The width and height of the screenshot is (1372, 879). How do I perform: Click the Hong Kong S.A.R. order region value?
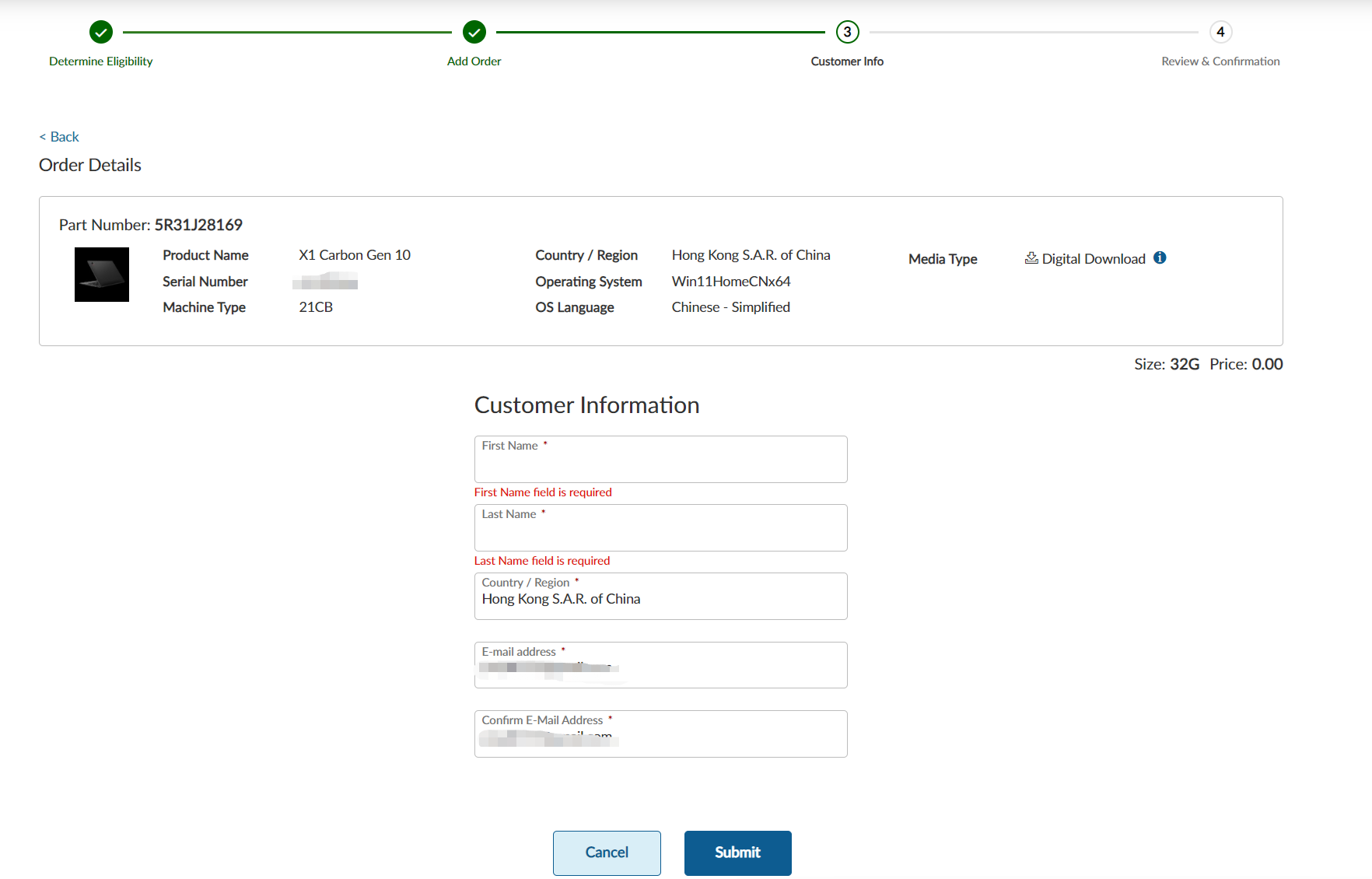click(751, 255)
